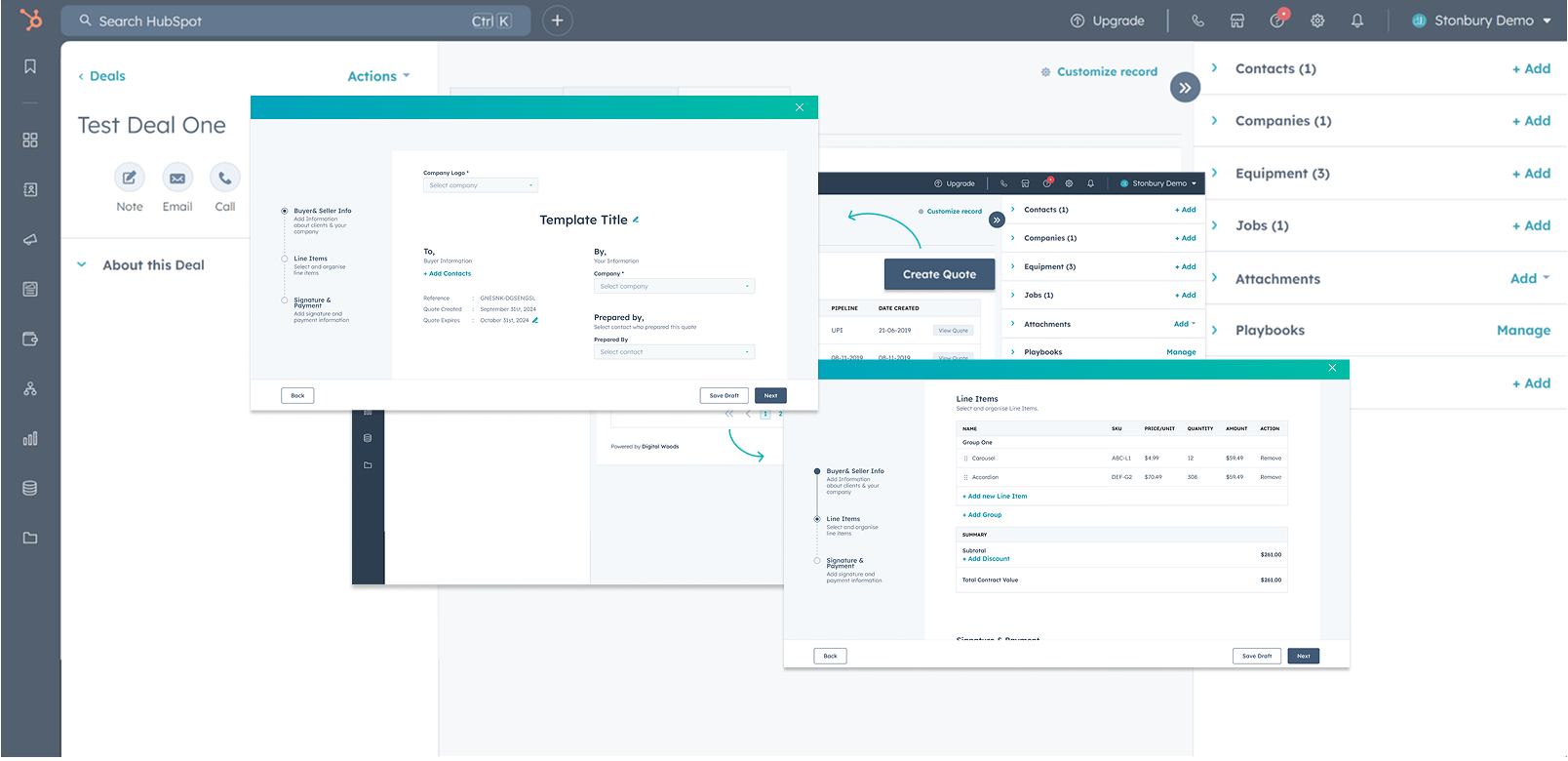Image resolution: width=1568 pixels, height=761 pixels.
Task: Open Notifications bell in main top bar
Action: [x=1357, y=20]
